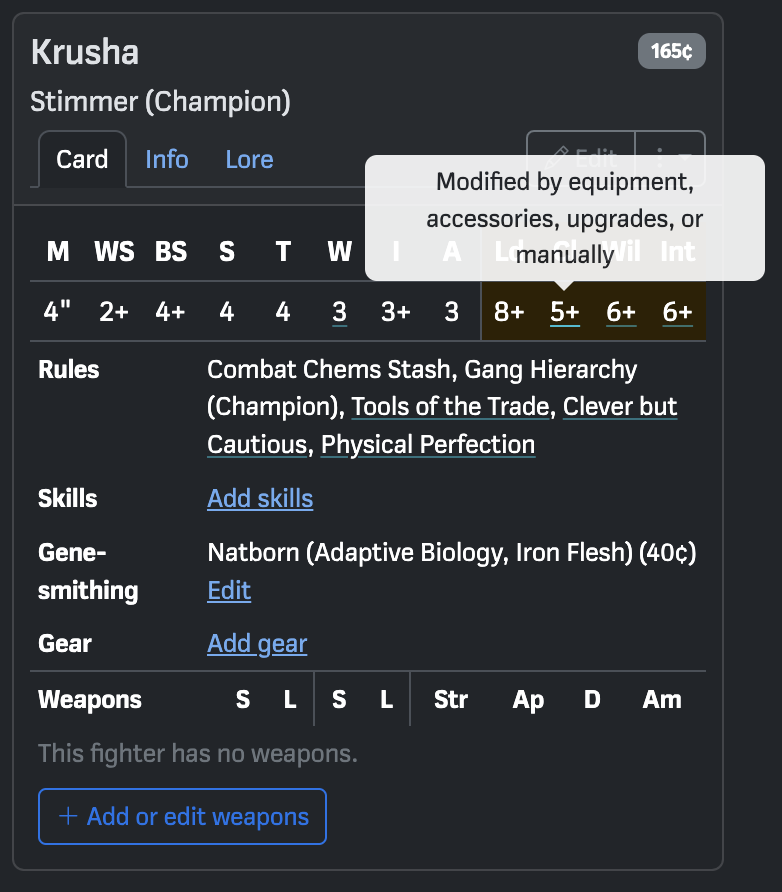Viewport: 782px width, 892px height.
Task: Switch to the Info tab
Action: [167, 160]
